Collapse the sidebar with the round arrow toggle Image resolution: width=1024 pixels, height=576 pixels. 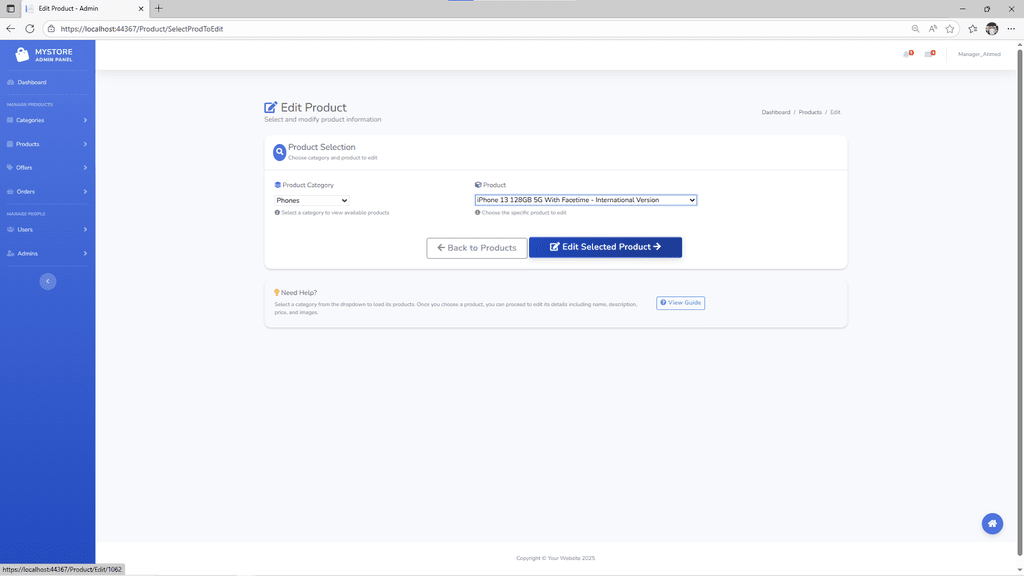click(47, 282)
